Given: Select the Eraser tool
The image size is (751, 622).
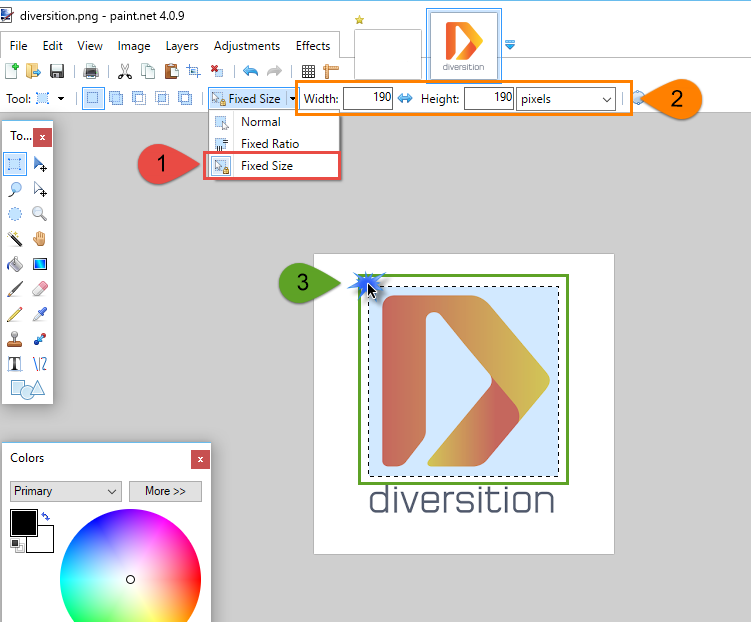Looking at the screenshot, I should [40, 289].
